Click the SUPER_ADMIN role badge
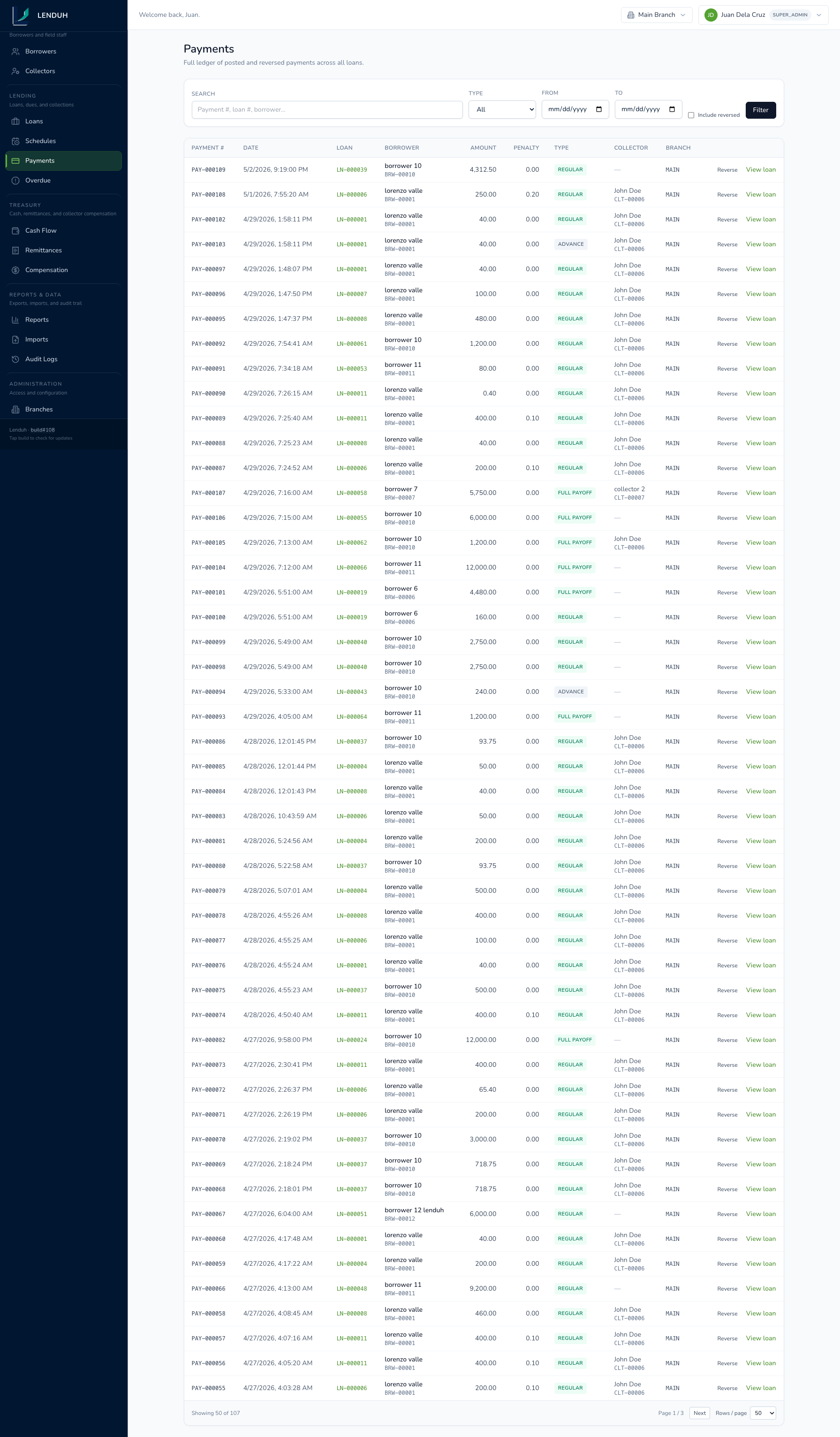Screen dimensions: 840x1437 tap(790, 15)
